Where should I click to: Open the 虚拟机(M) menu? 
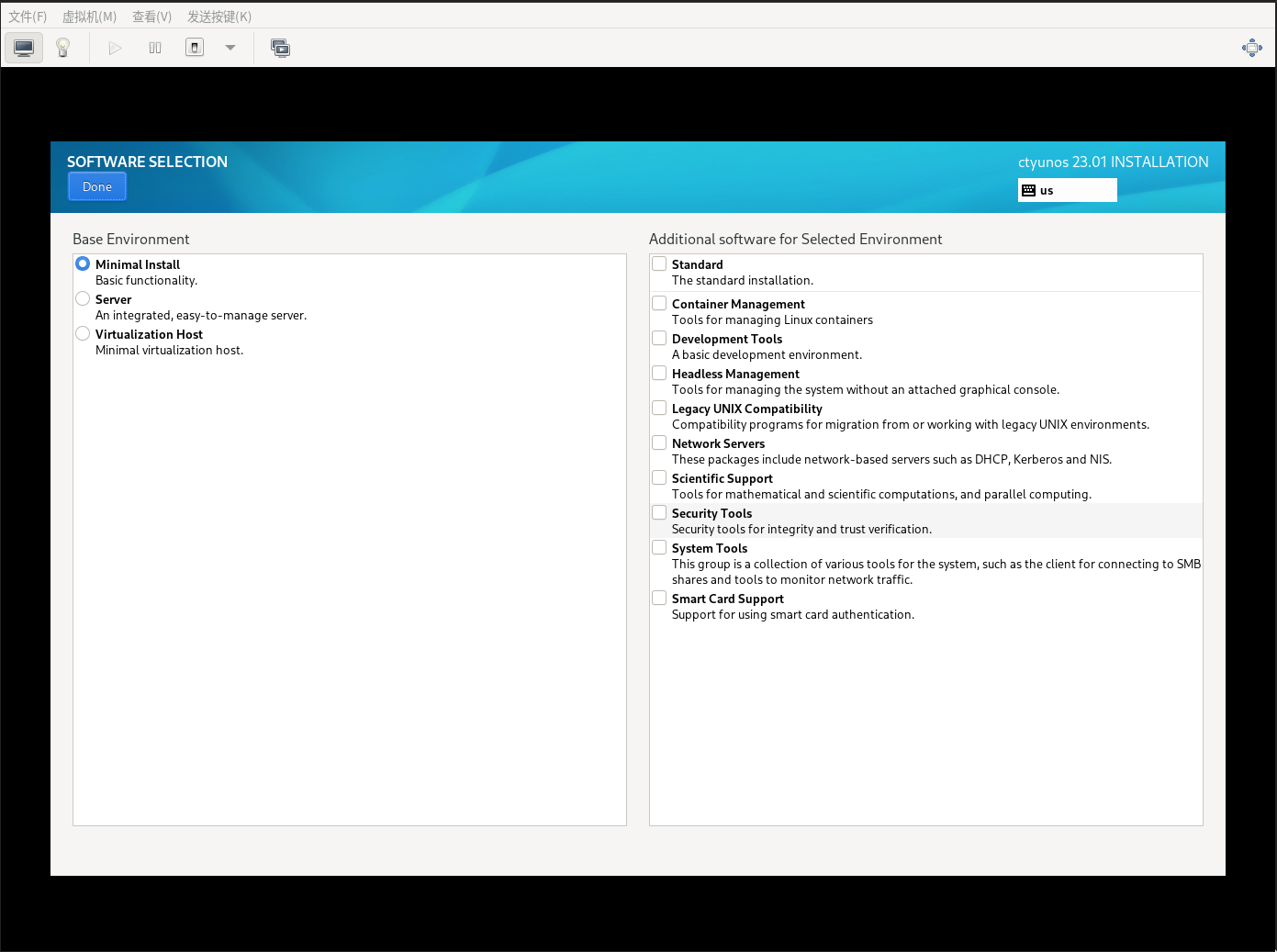click(89, 17)
